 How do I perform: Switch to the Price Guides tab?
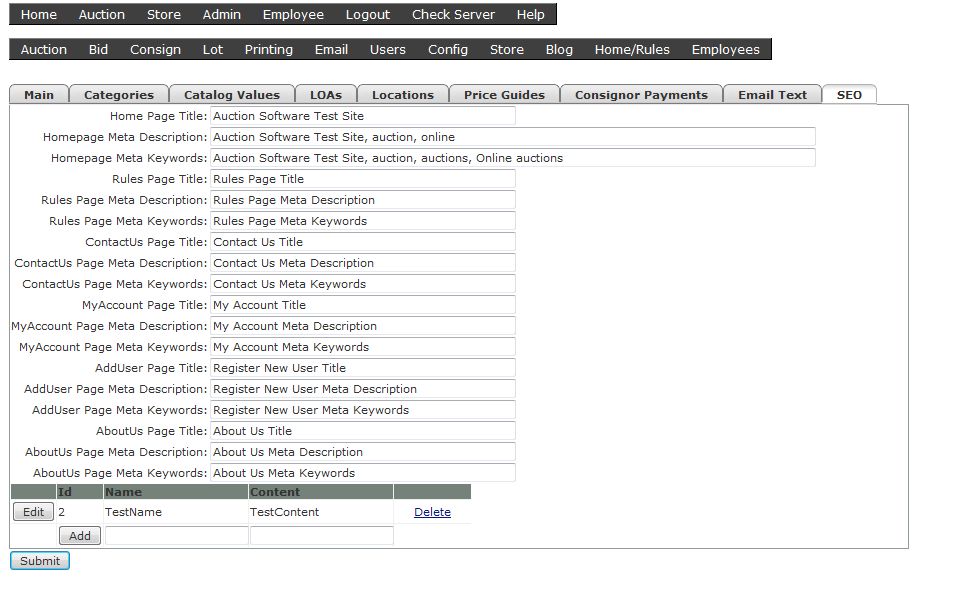coord(505,95)
